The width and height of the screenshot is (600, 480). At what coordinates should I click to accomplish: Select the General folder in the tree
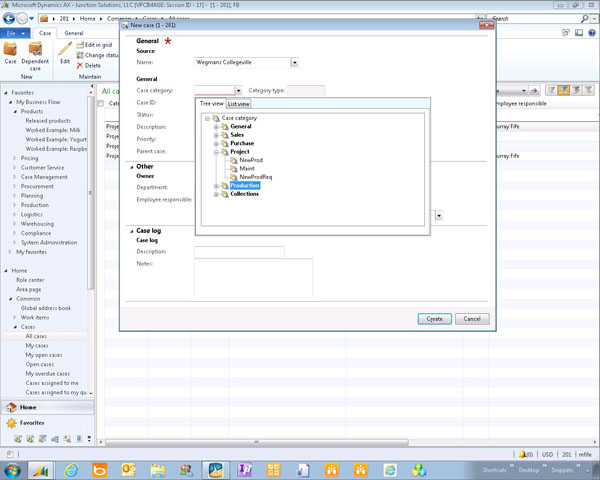tap(241, 126)
